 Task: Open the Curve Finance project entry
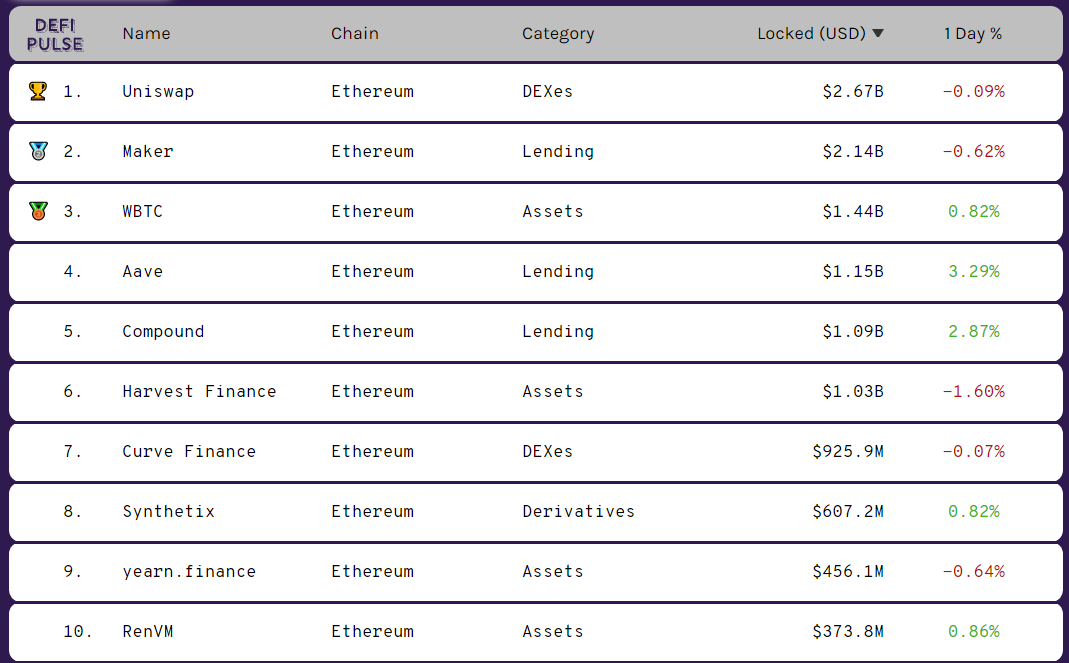189,452
